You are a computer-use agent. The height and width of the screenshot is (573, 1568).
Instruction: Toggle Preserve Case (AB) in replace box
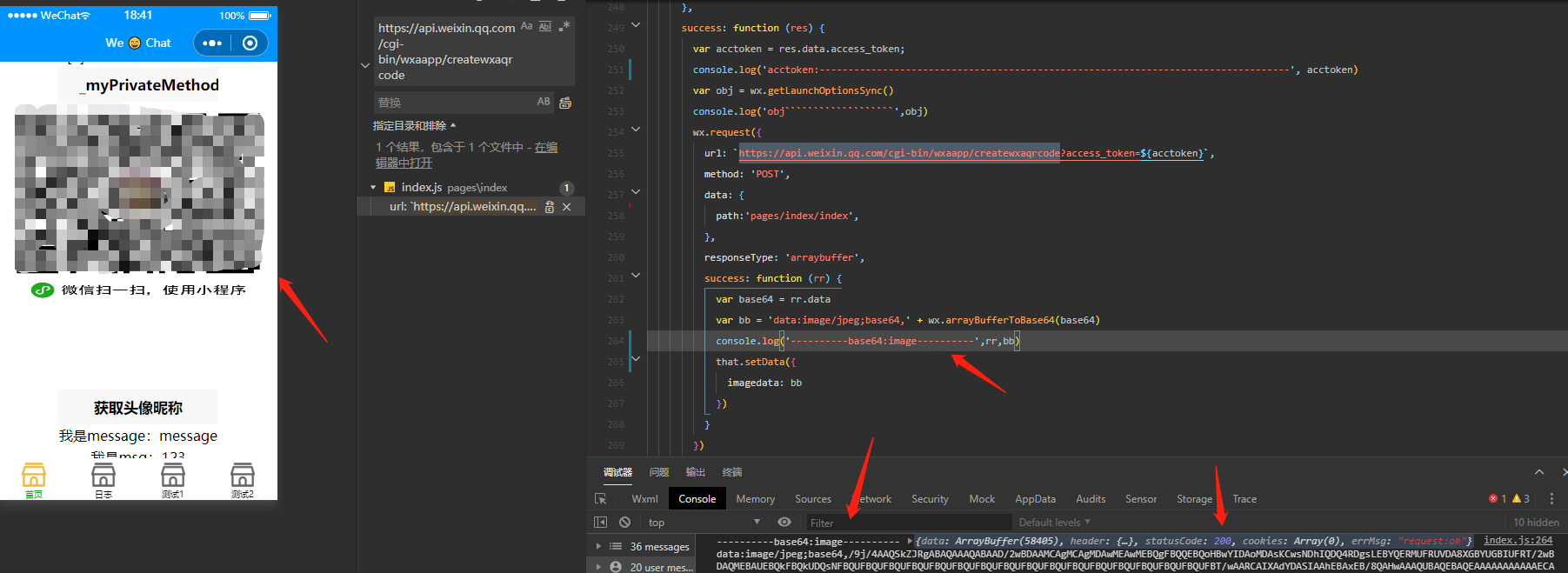(544, 102)
